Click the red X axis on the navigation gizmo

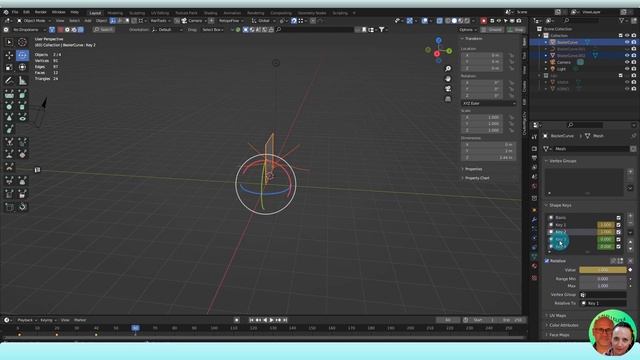437,53
